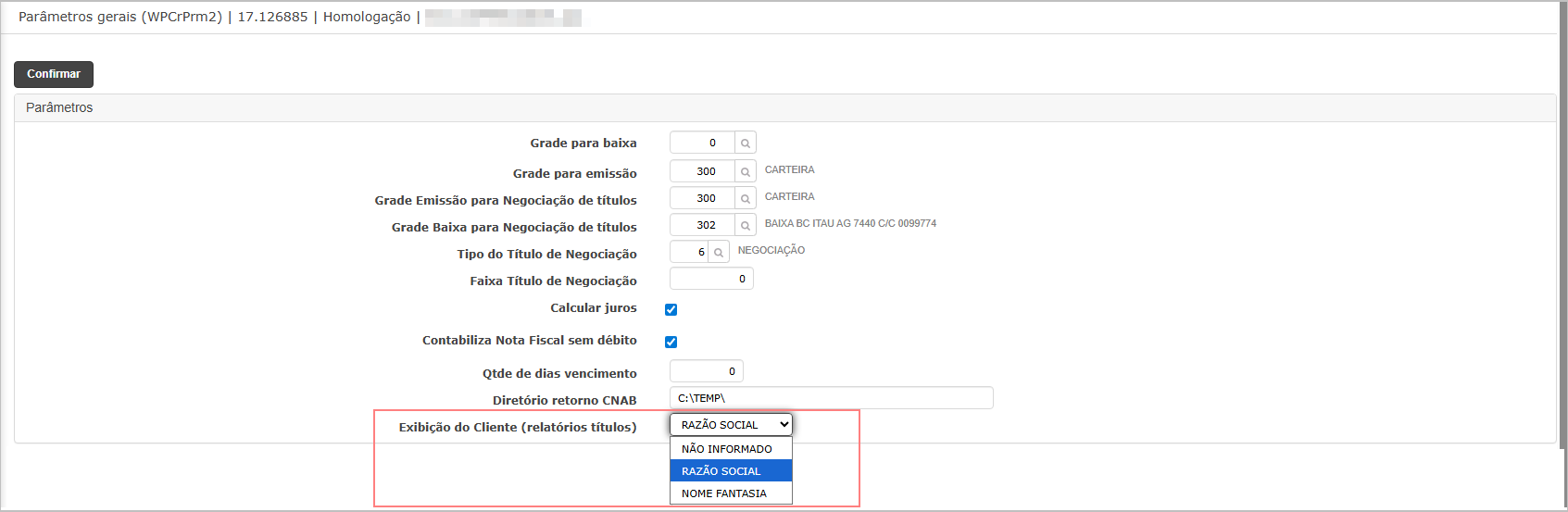Viewport: 1568px width, 512px height.
Task: Open lookup search for Grade para baixa
Action: click(x=746, y=144)
